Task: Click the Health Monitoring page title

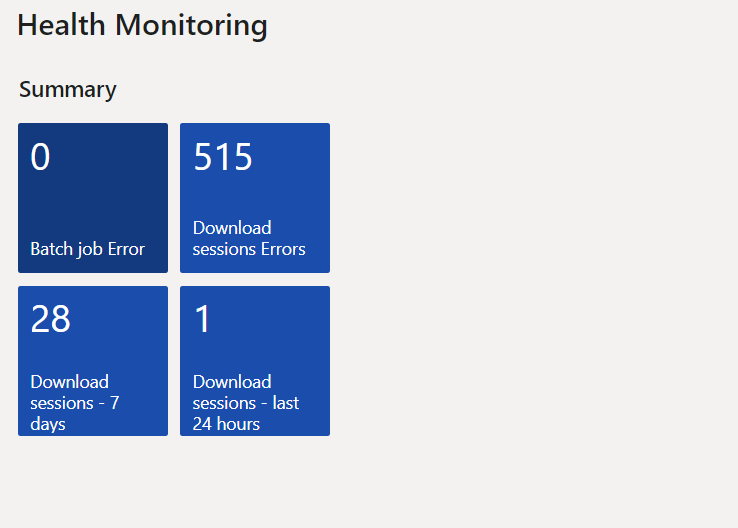Action: [x=142, y=25]
